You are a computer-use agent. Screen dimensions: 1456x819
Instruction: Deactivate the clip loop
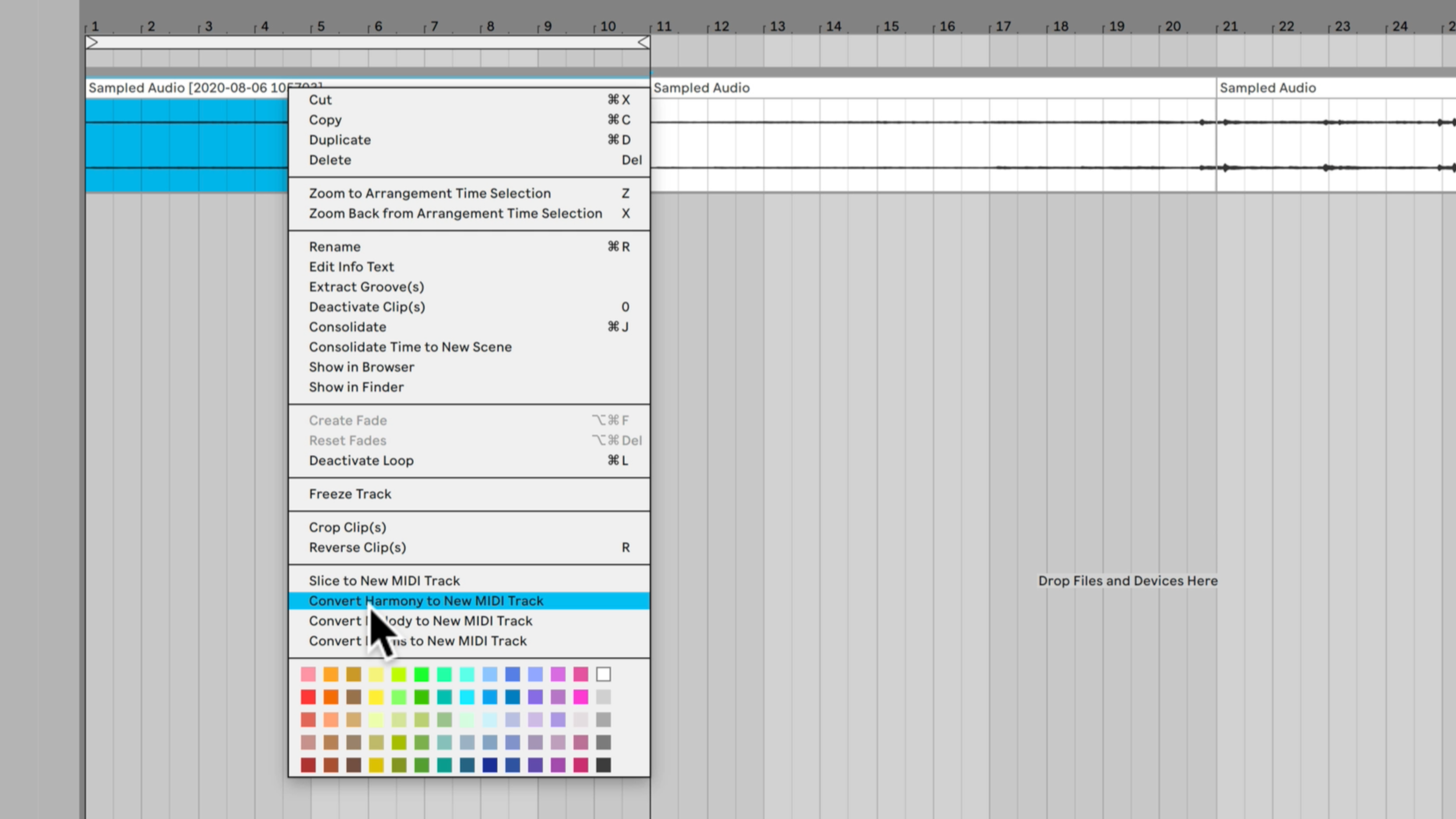[361, 460]
